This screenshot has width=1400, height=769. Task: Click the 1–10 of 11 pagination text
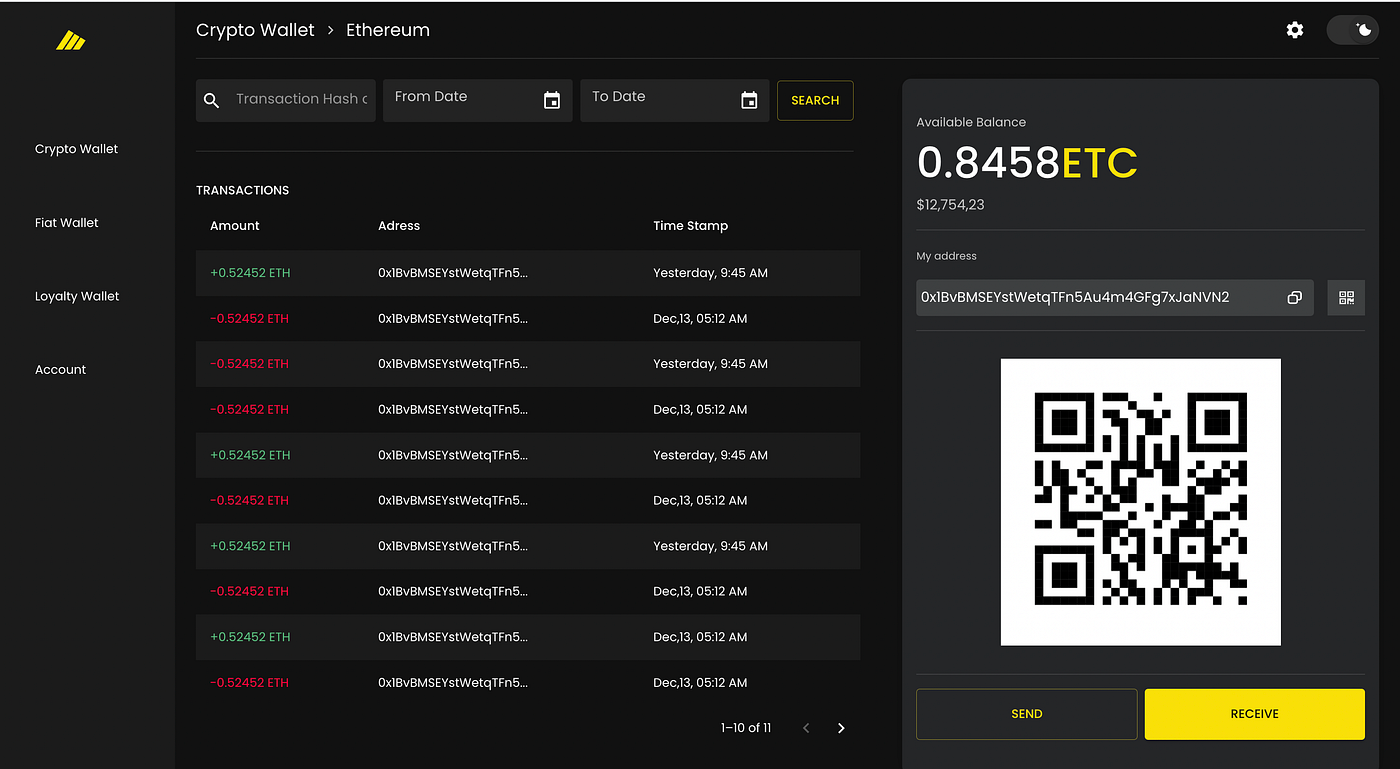(746, 728)
